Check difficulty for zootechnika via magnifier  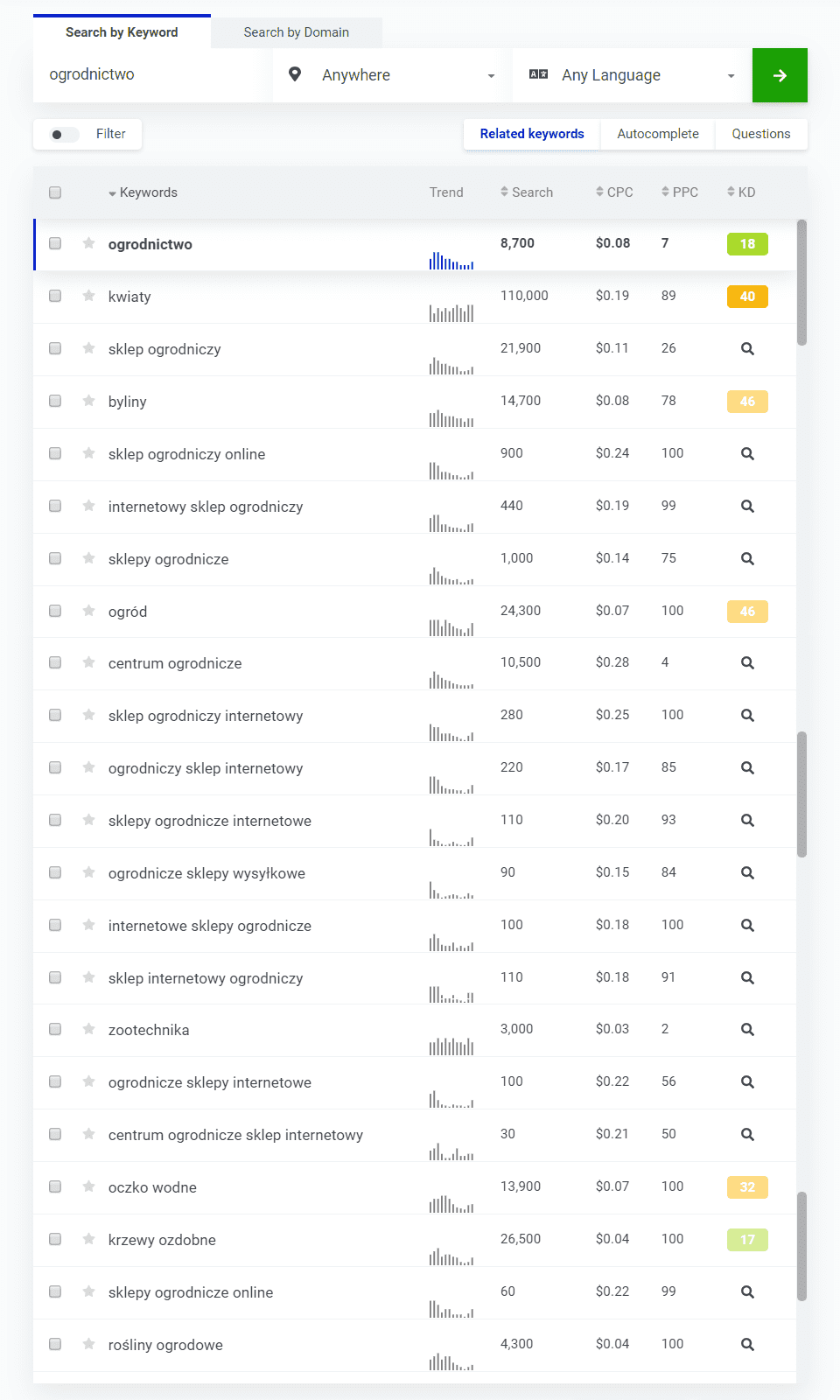coord(747,1030)
